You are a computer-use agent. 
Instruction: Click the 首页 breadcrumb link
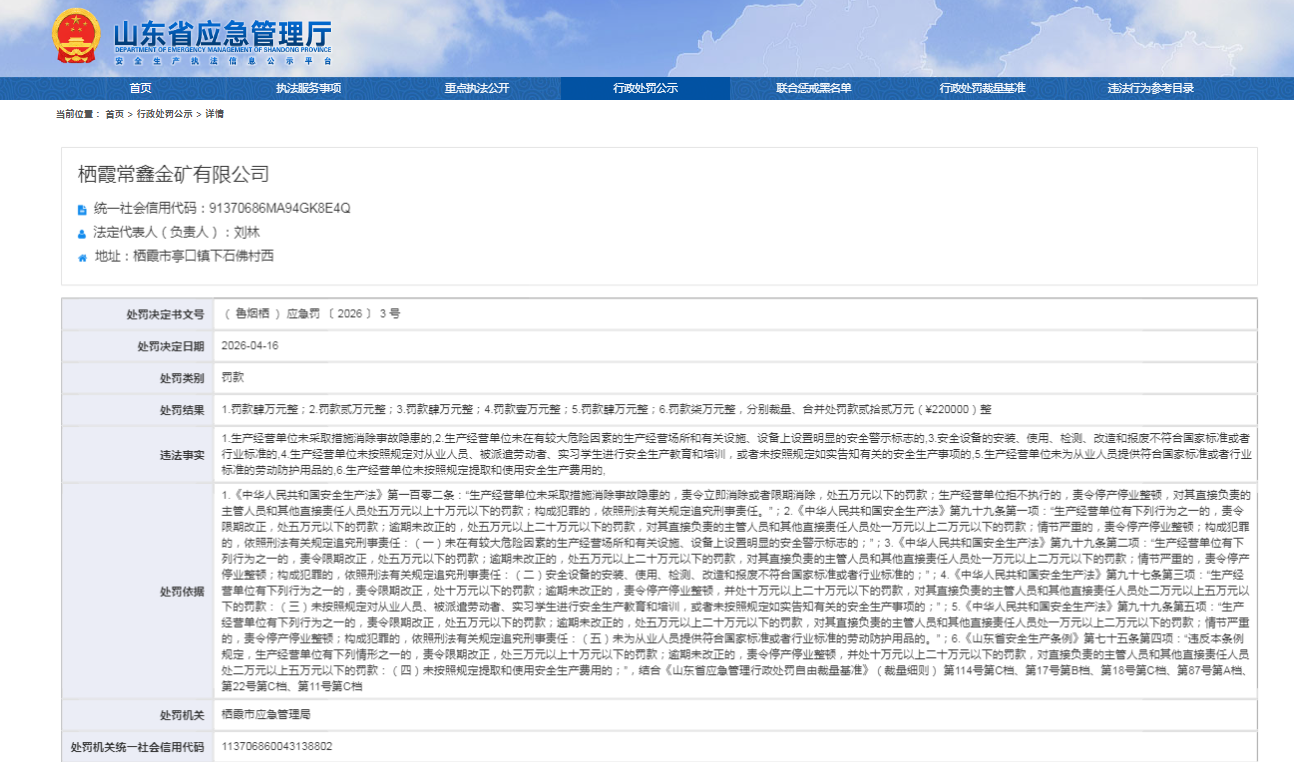[x=115, y=114]
